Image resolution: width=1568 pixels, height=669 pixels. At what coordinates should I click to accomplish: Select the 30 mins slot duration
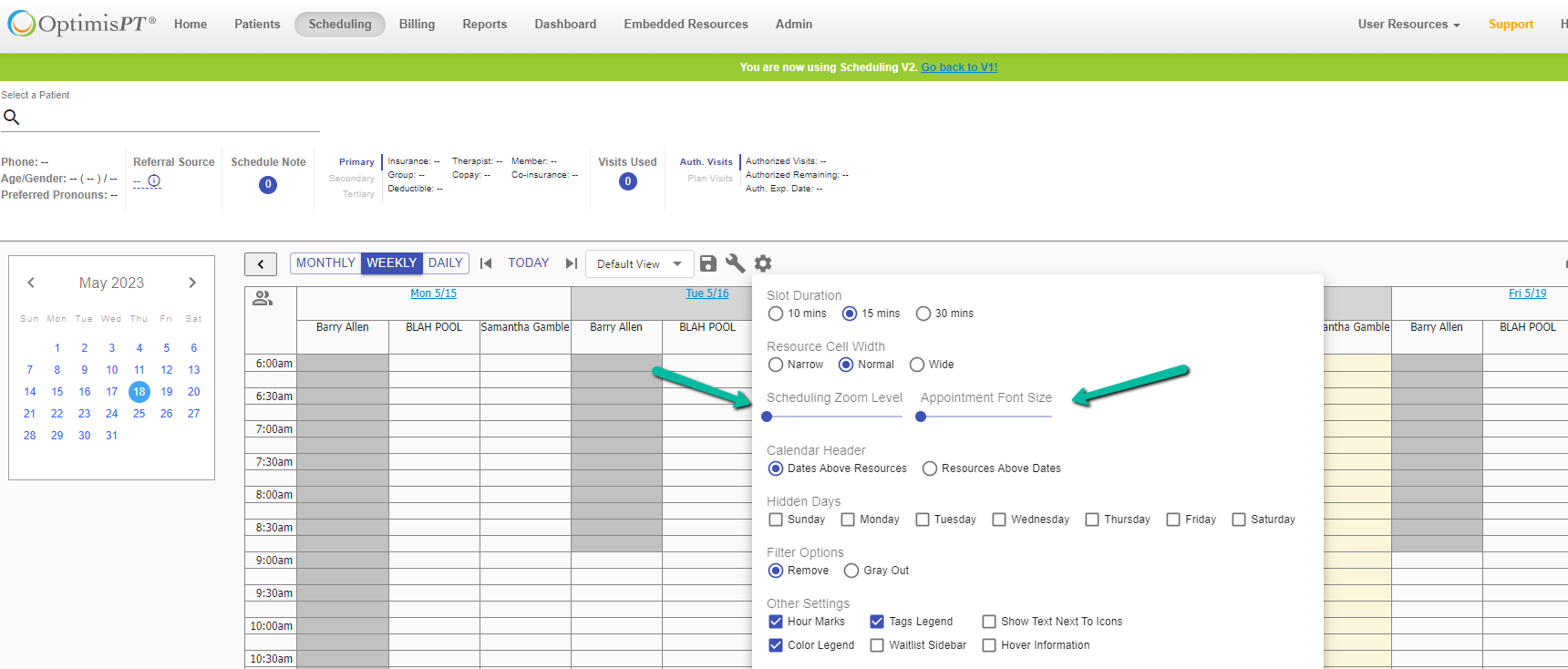pyautogui.click(x=923, y=314)
